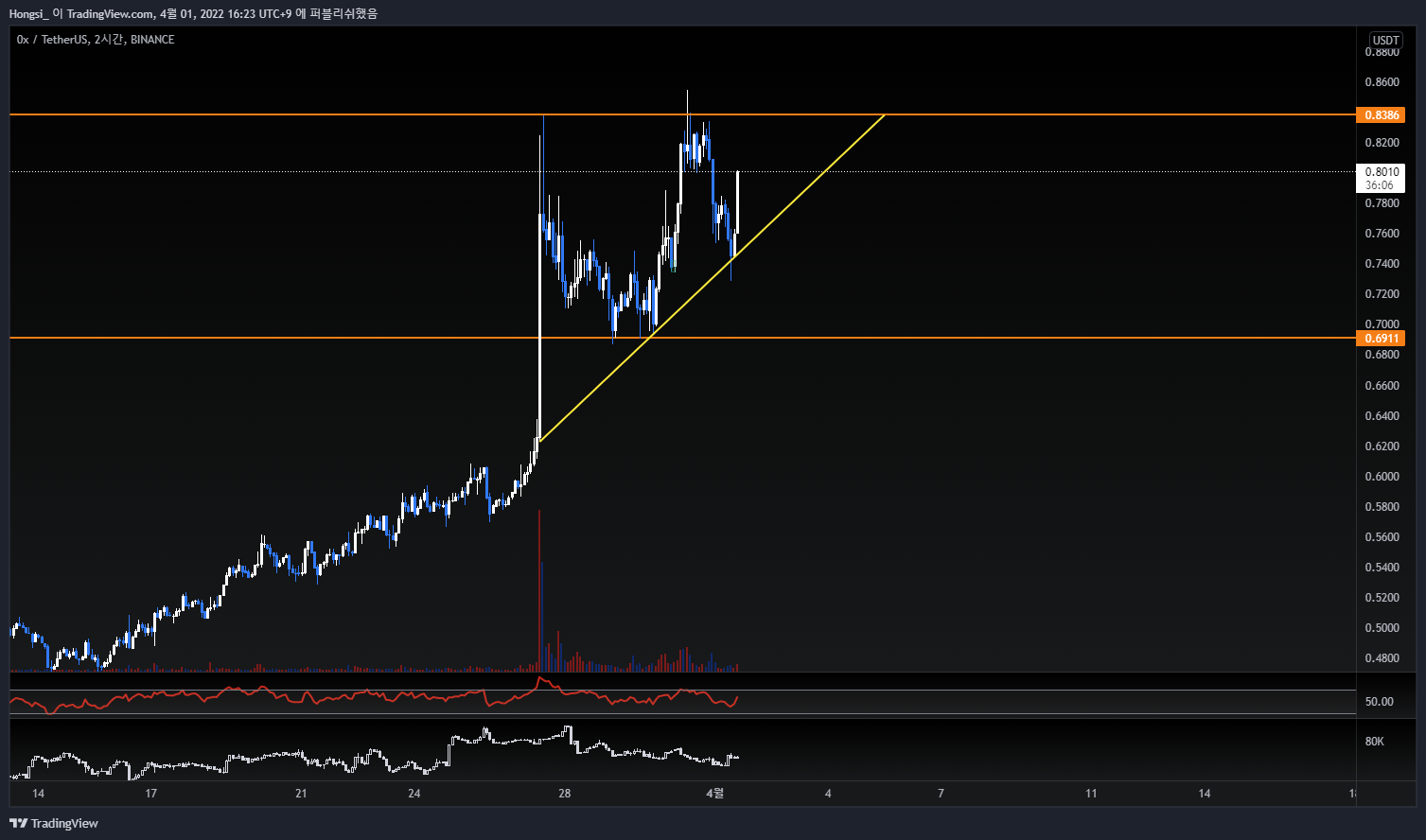This screenshot has width=1426, height=840.
Task: Click the Hongsi_ publisher header text
Action: point(28,13)
